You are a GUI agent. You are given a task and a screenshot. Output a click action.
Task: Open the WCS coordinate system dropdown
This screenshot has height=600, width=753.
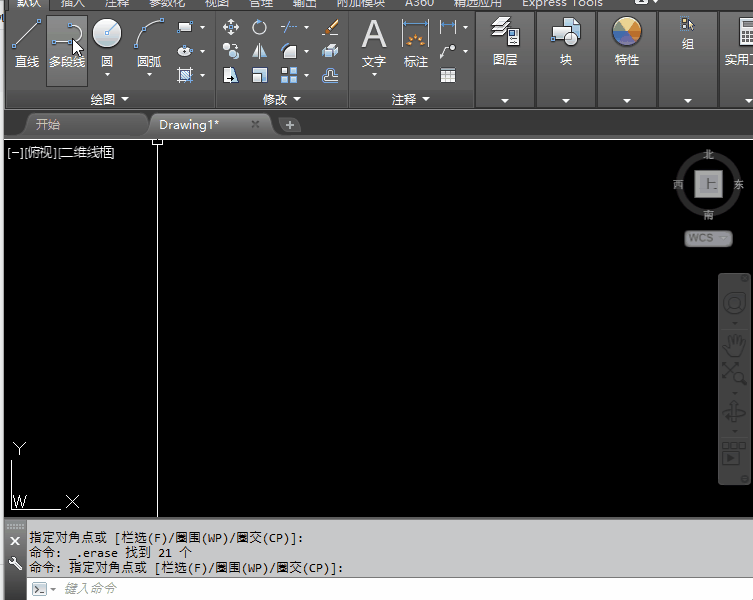[x=708, y=238]
